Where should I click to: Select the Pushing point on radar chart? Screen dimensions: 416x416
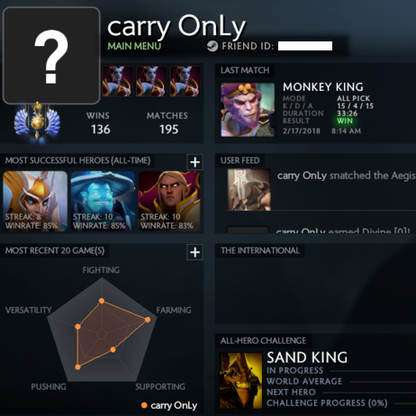tap(78, 367)
